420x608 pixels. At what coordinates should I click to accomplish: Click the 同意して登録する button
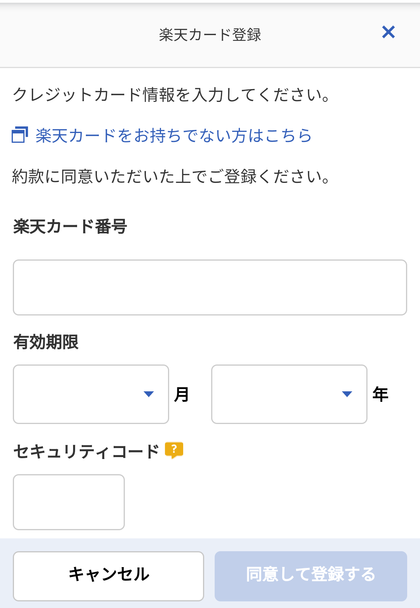pyautogui.click(x=311, y=576)
